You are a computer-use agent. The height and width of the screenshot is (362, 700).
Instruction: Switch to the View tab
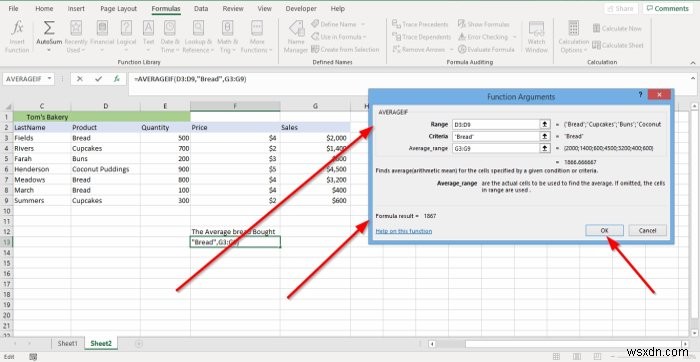pos(264,8)
